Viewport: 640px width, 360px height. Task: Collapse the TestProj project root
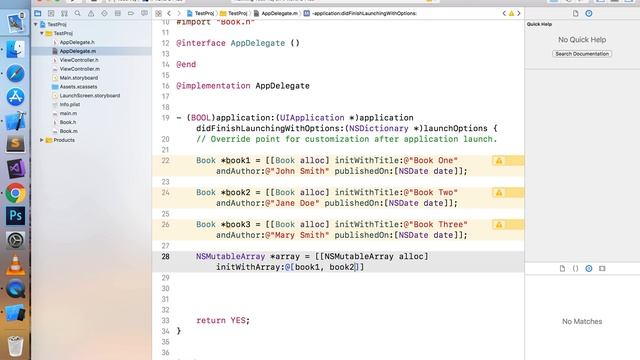(36, 24)
